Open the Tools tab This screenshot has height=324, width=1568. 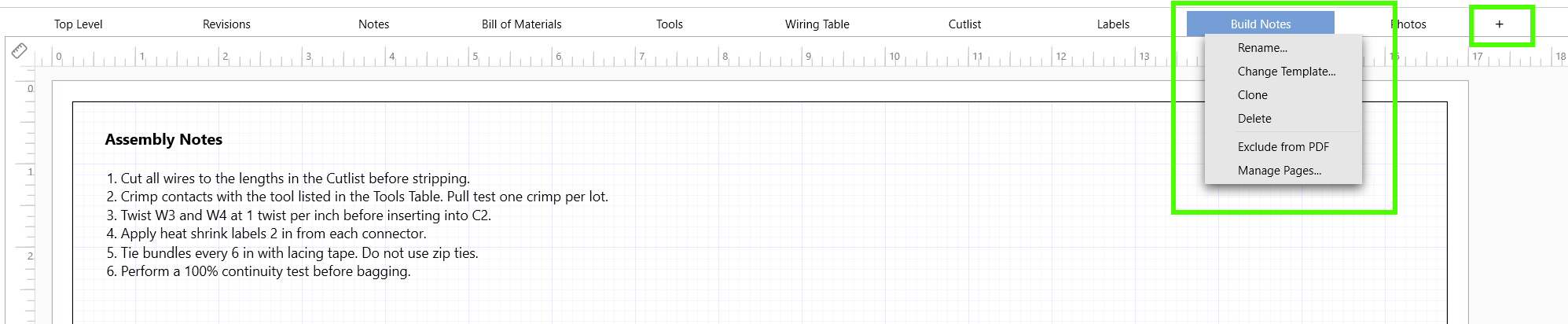pyautogui.click(x=670, y=24)
